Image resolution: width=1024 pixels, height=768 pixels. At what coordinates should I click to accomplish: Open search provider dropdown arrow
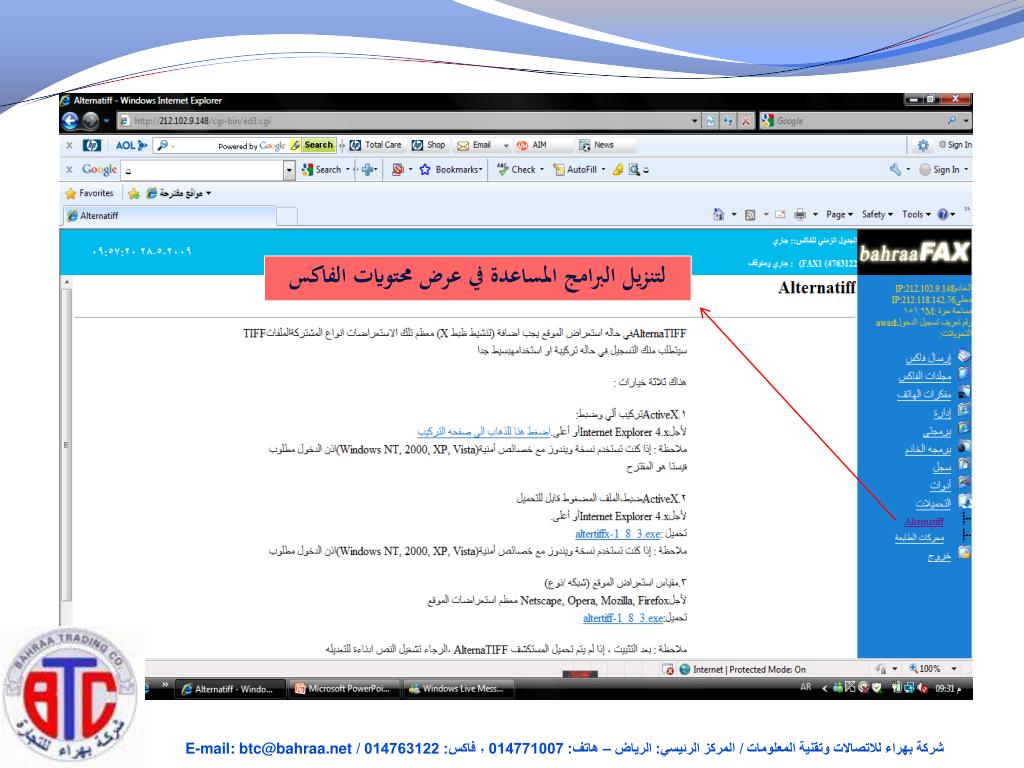pyautogui.click(x=966, y=121)
